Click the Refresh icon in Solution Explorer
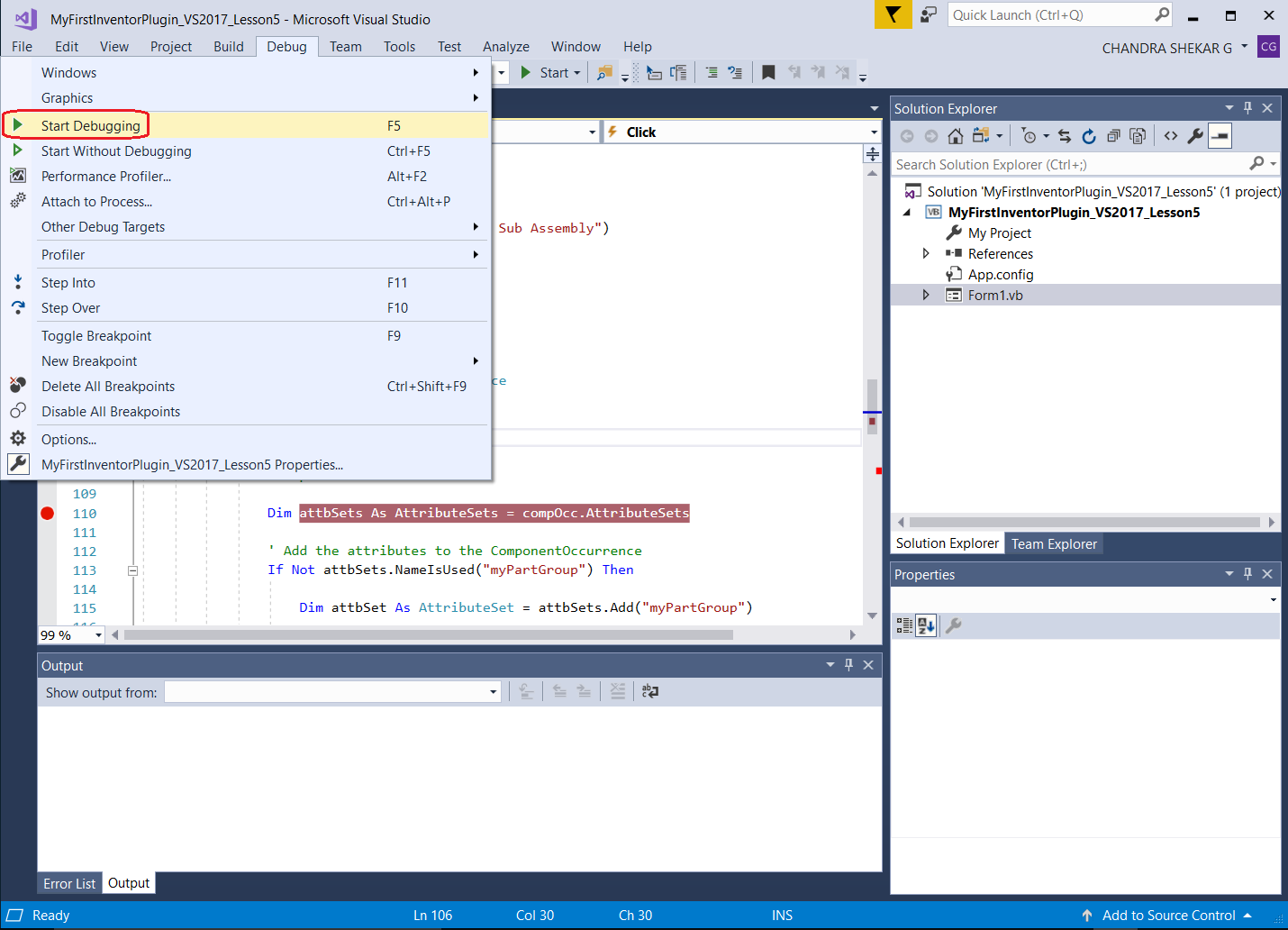This screenshot has height=930, width=1288. [1089, 136]
